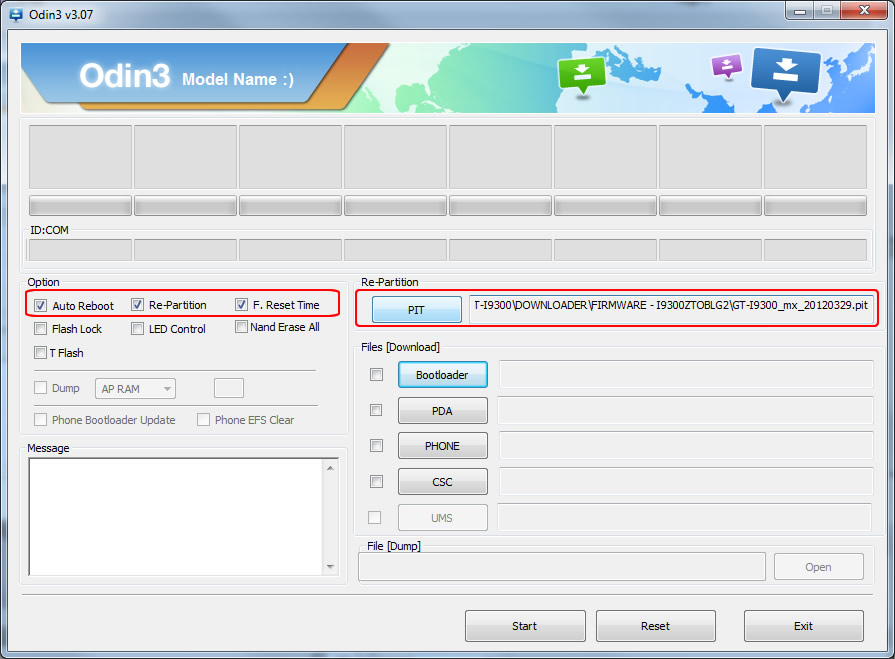Click the PDA file button
Image resolution: width=895 pixels, height=659 pixels.
(x=442, y=411)
